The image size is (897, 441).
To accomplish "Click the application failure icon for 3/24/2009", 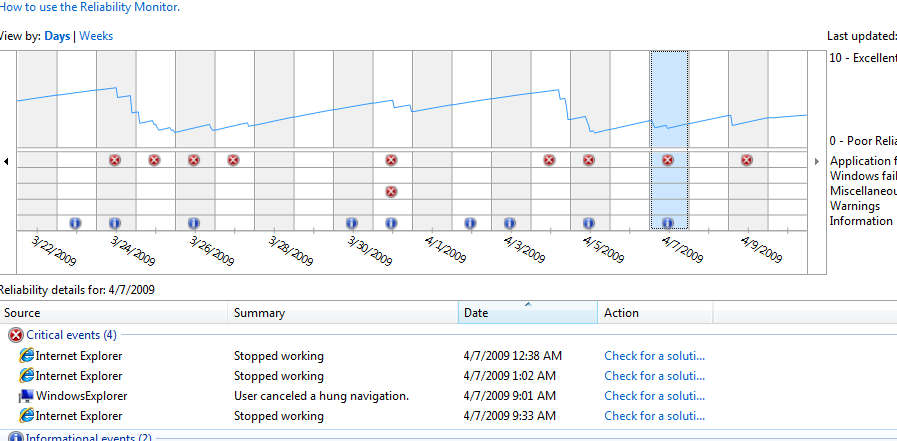I will click(115, 160).
